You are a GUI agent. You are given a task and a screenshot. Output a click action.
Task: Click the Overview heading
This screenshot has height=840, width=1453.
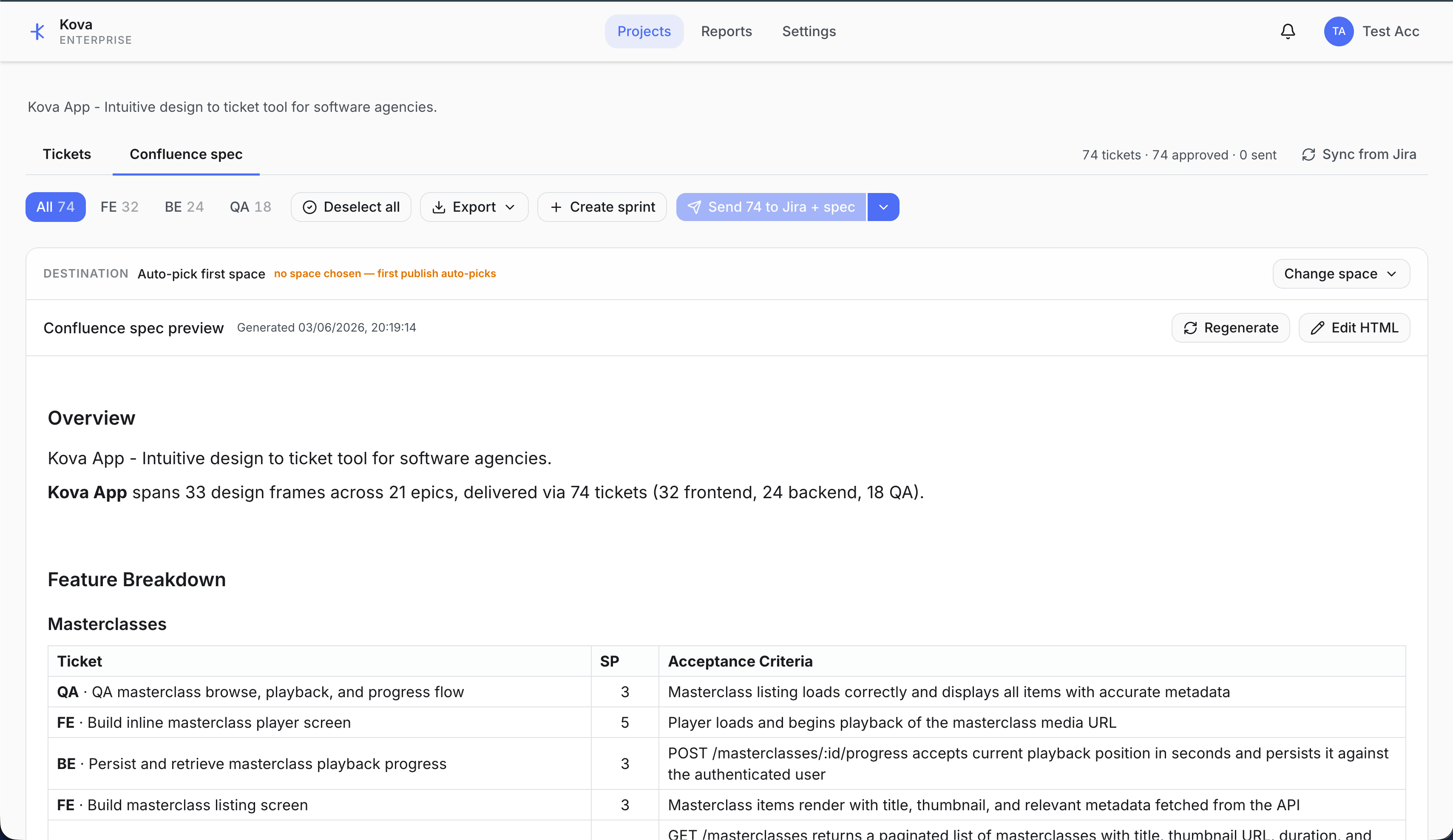91,418
